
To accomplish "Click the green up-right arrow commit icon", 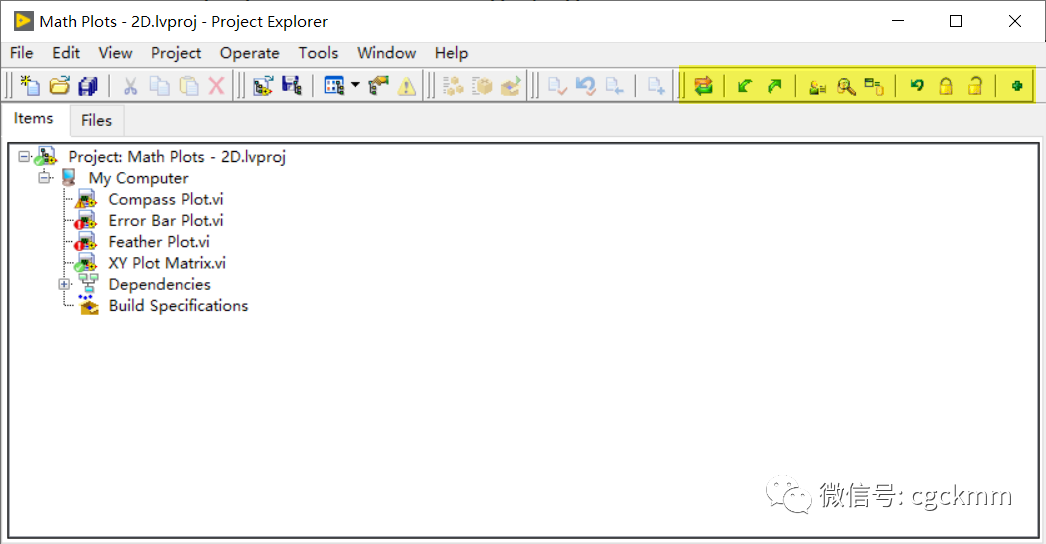I will 774,85.
